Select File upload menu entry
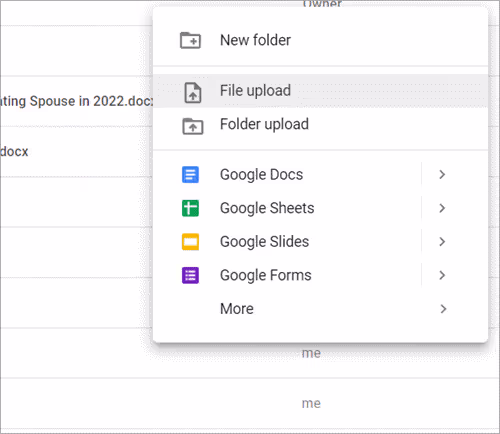This screenshot has width=500, height=434. click(321, 91)
